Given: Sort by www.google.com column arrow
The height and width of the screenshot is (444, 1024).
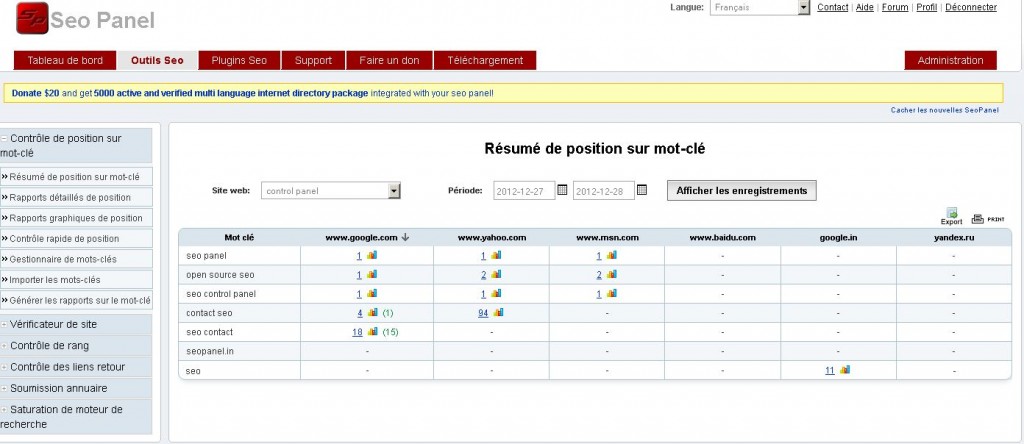Looking at the screenshot, I should tap(406, 238).
